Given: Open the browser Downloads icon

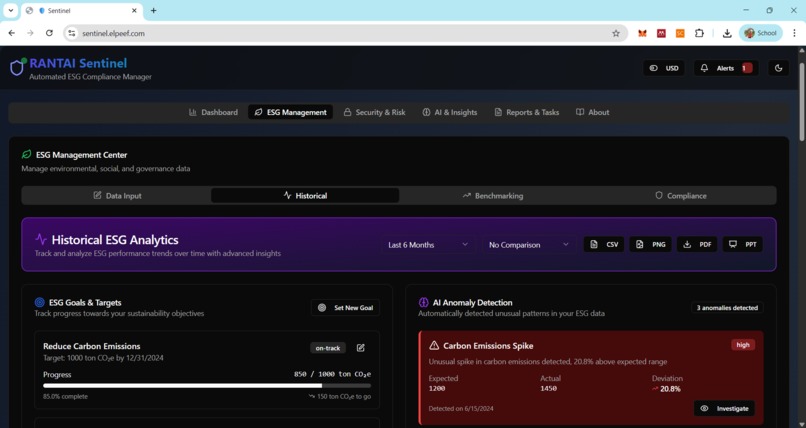Looking at the screenshot, I should point(727,33).
